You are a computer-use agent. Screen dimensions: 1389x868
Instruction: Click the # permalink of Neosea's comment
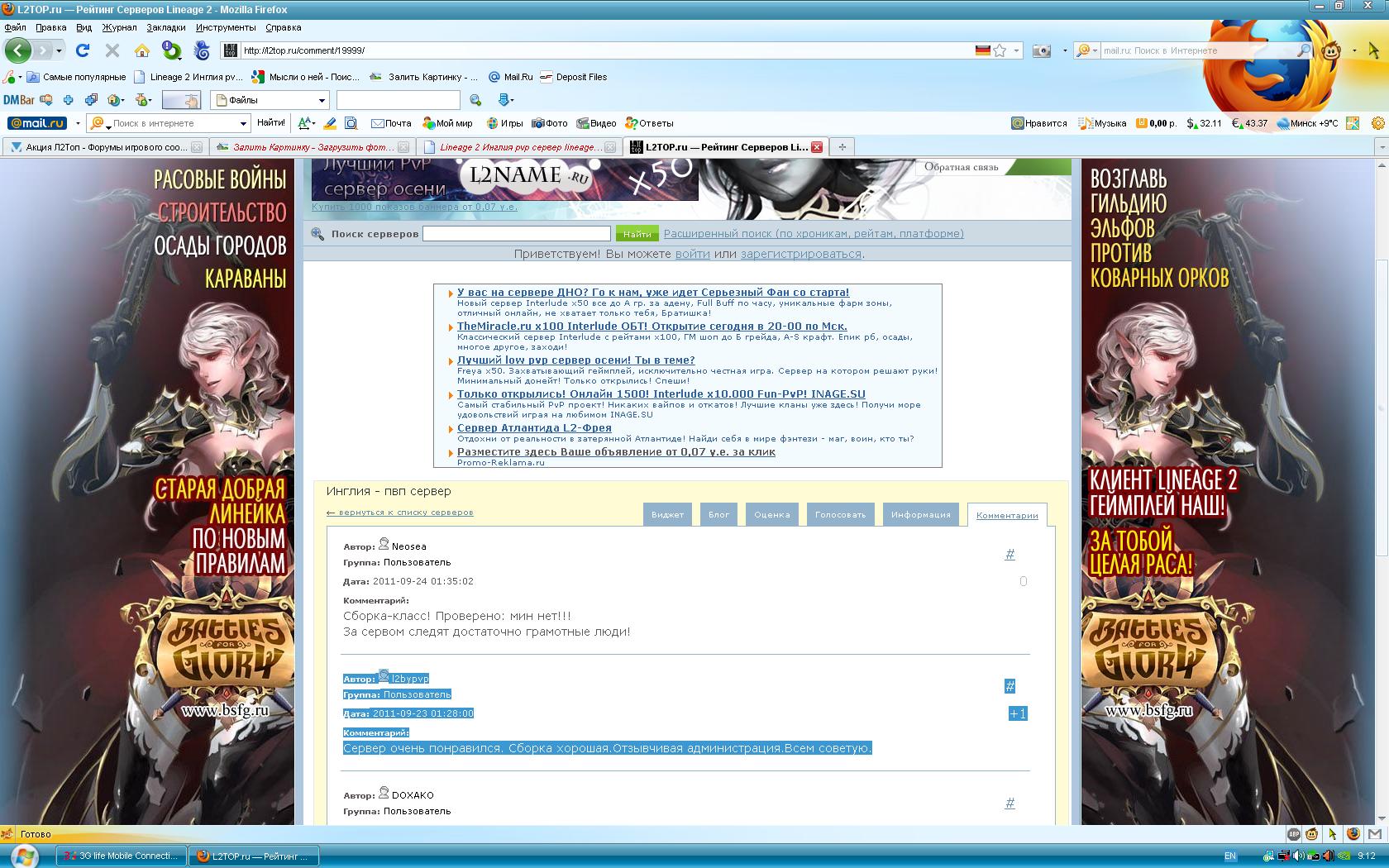1010,554
